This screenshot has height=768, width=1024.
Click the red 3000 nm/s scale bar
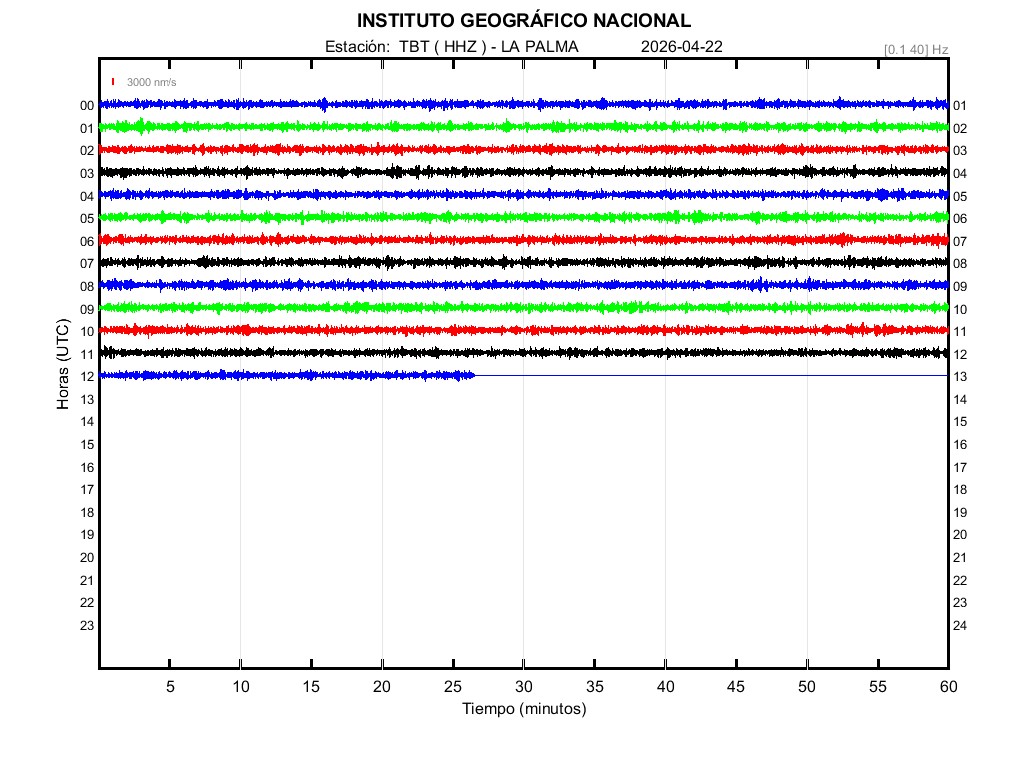pos(114,82)
